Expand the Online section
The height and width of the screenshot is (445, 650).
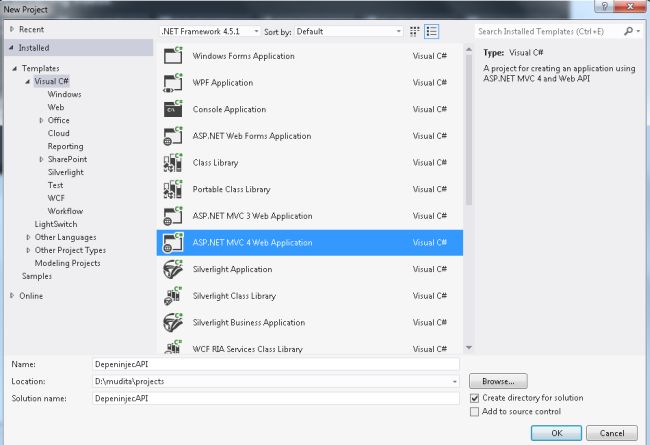coord(12,296)
